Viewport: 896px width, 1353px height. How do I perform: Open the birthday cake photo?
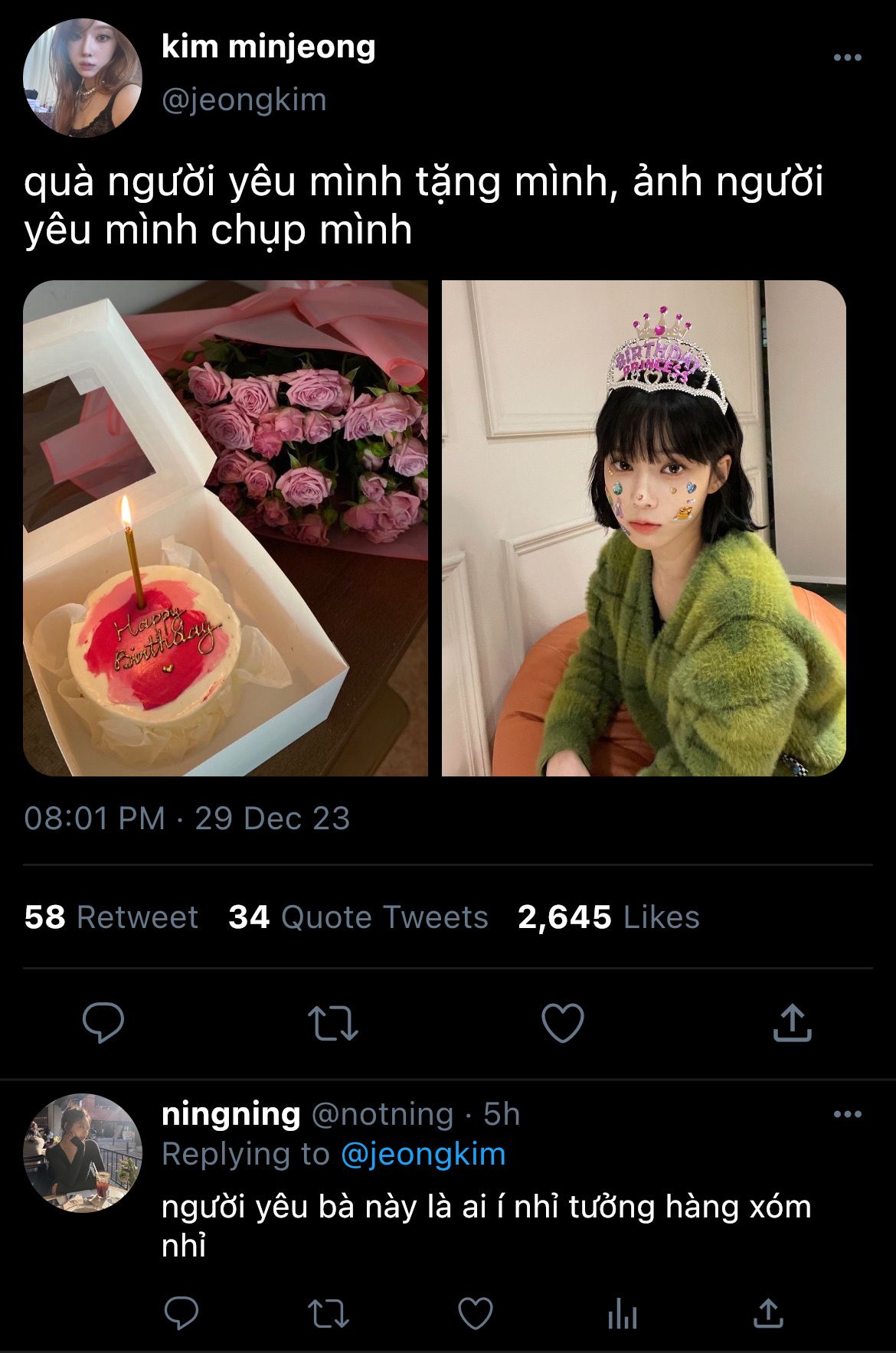pos(225,528)
